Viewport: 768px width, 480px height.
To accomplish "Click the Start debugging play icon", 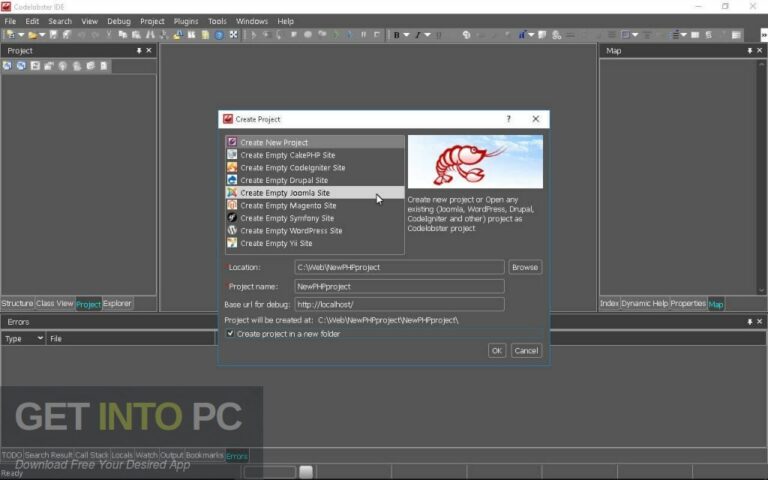I will pyautogui.click(x=254, y=35).
